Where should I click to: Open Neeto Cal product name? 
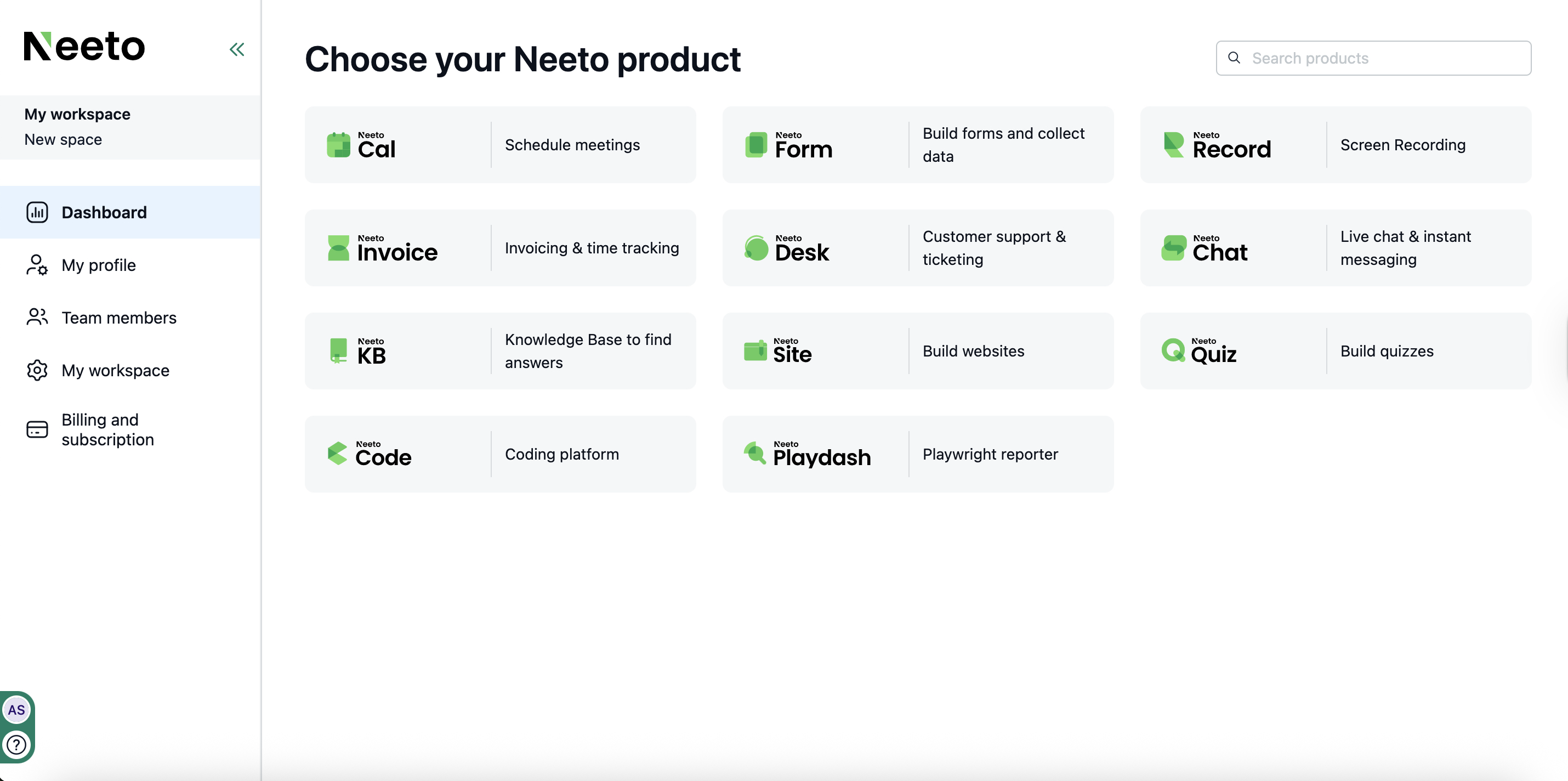click(376, 145)
